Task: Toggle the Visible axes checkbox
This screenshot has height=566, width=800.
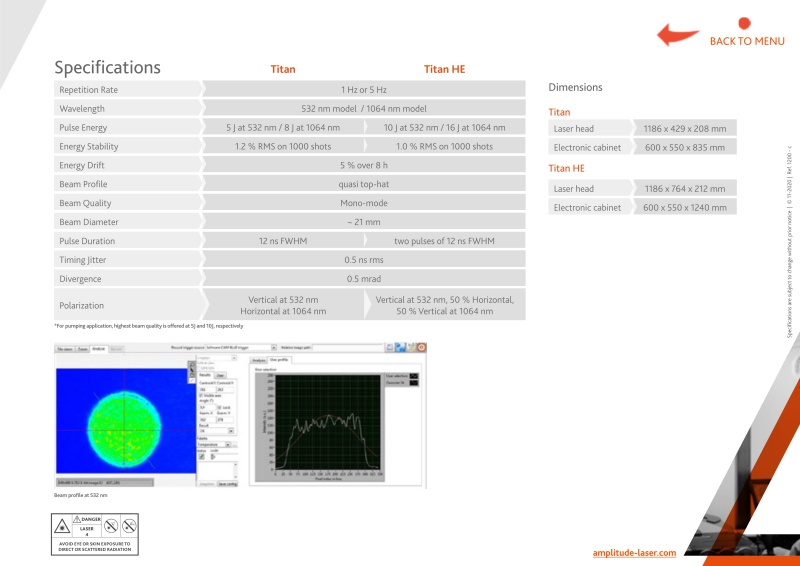Action: tap(200, 395)
